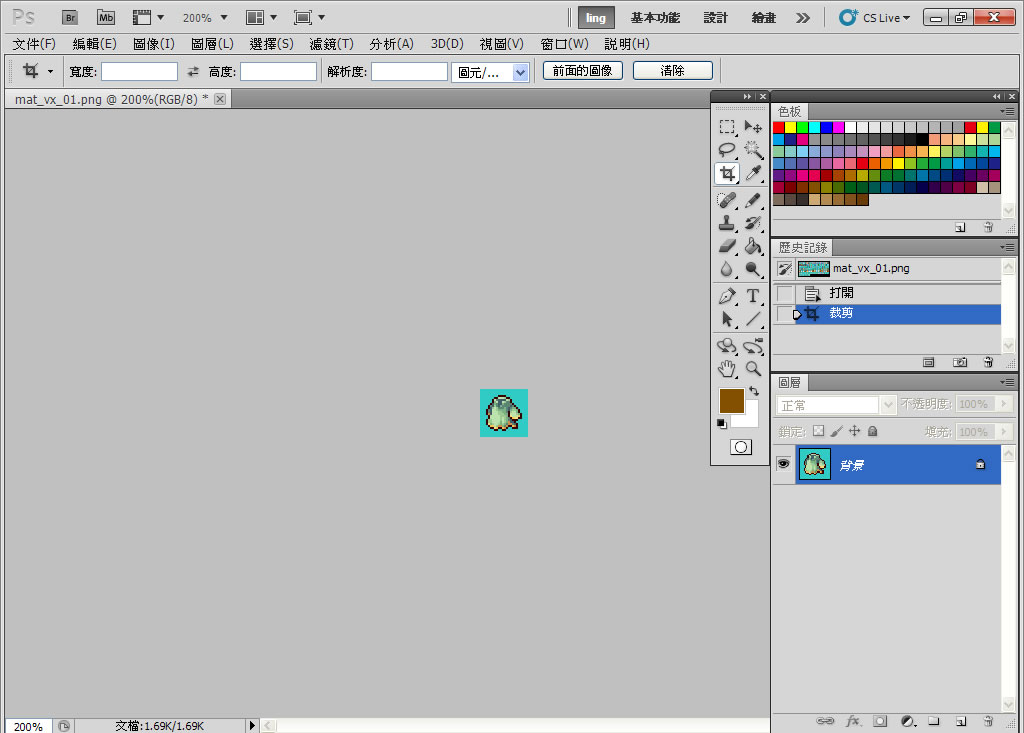This screenshot has height=733, width=1024.
Task: Hide the 背景 layer with eye icon
Action: [x=783, y=464]
